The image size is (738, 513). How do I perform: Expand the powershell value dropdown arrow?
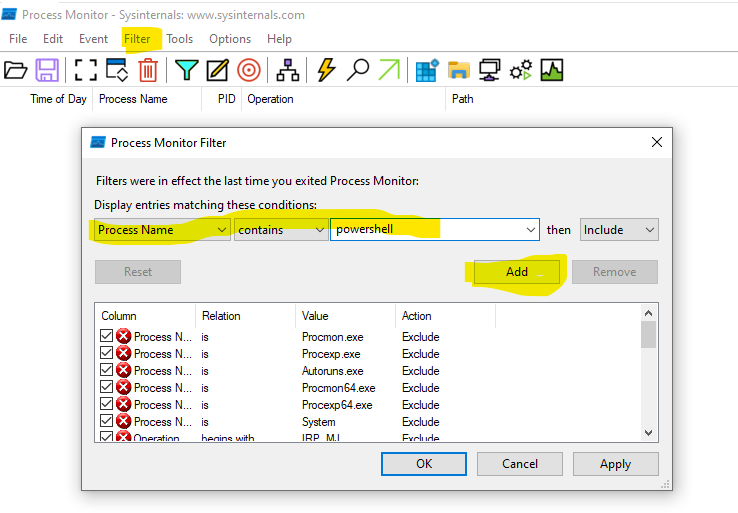click(530, 230)
